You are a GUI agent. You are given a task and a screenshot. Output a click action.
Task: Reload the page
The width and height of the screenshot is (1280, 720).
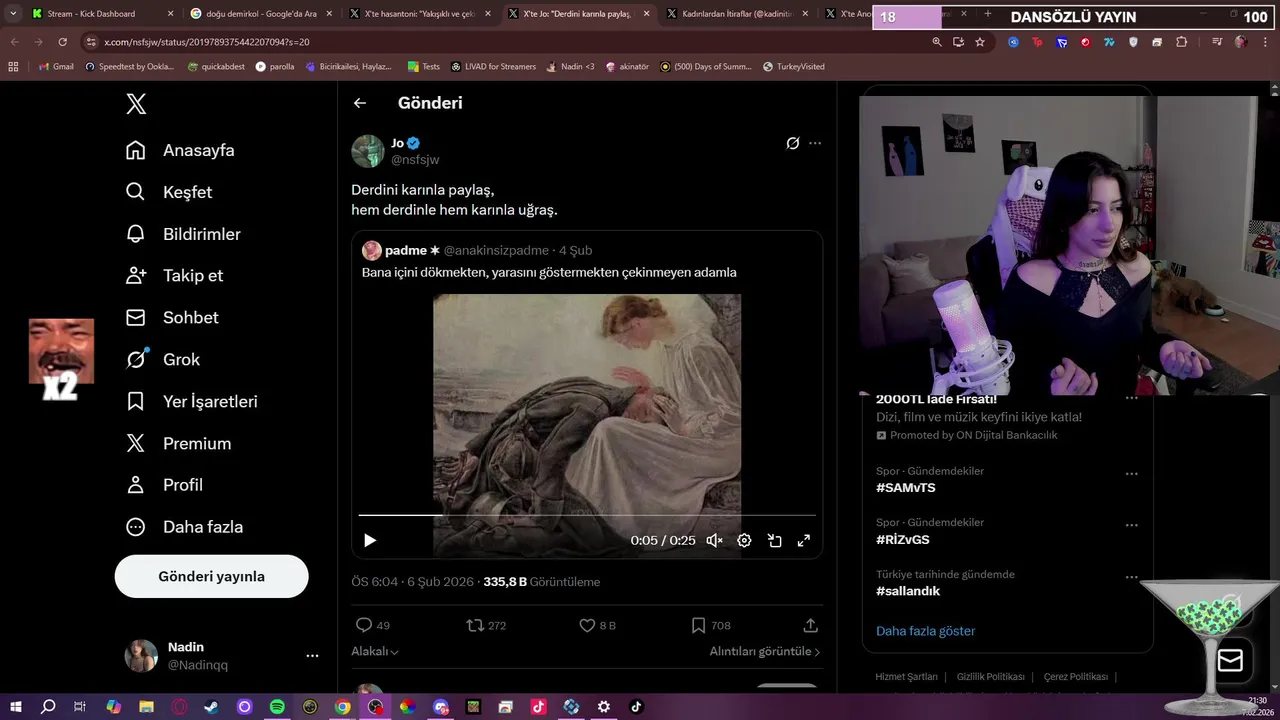click(62, 42)
